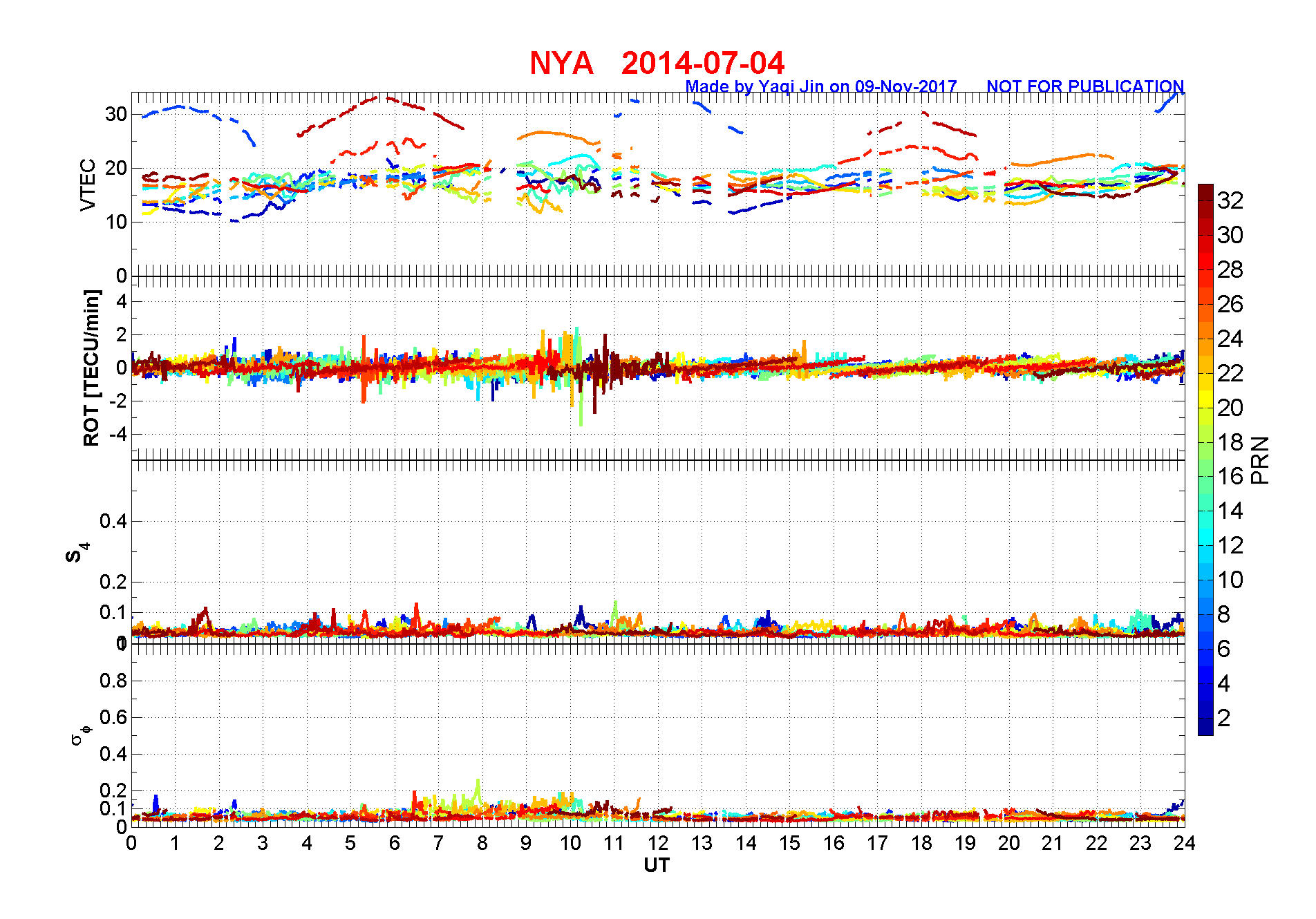Click x-axis tick label 6
The width and height of the screenshot is (1316, 919).
pos(395,843)
